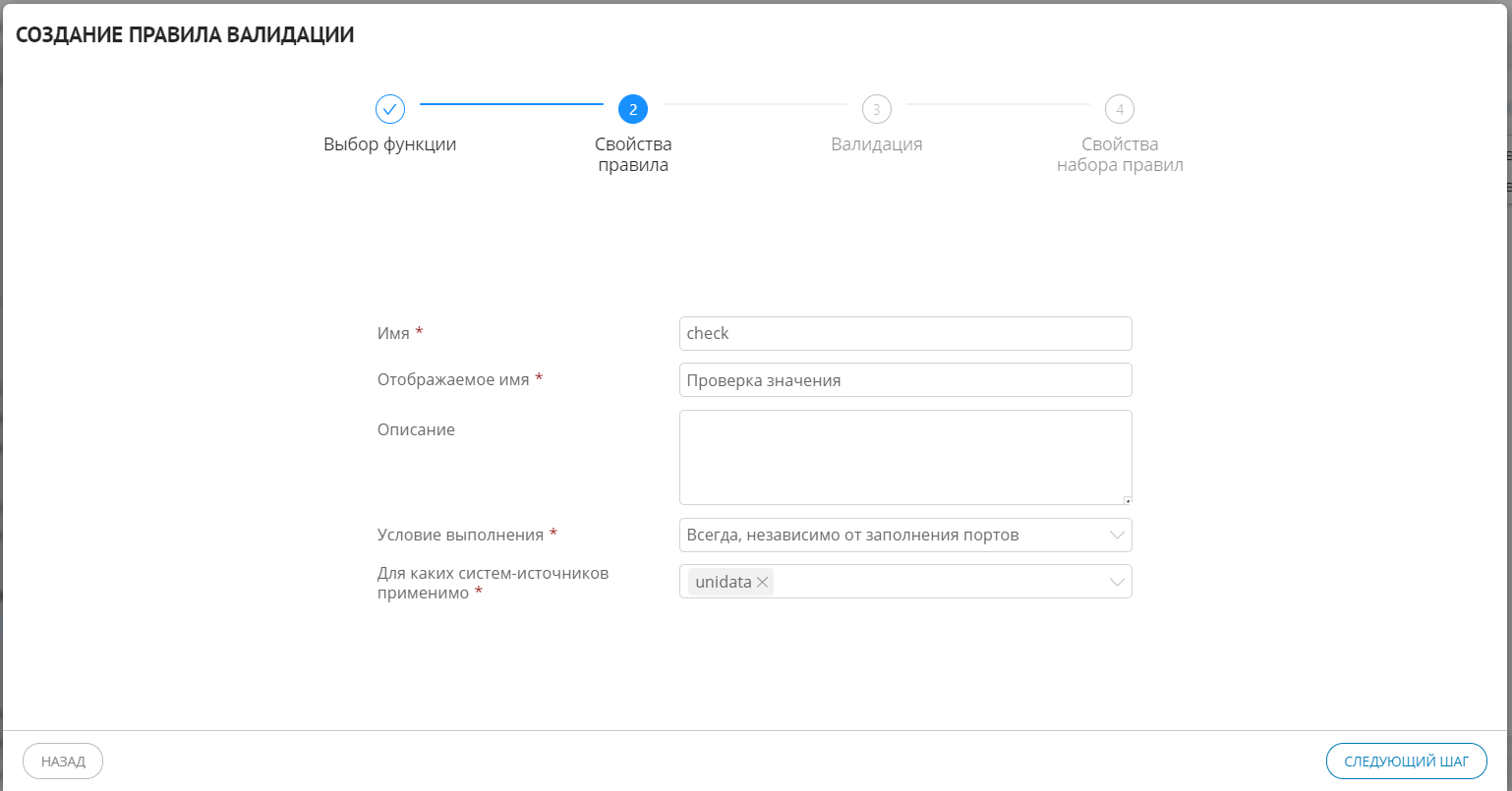This screenshot has width=1512, height=791.
Task: Click step 4 circle for Свойства набора правил
Action: (x=1119, y=109)
